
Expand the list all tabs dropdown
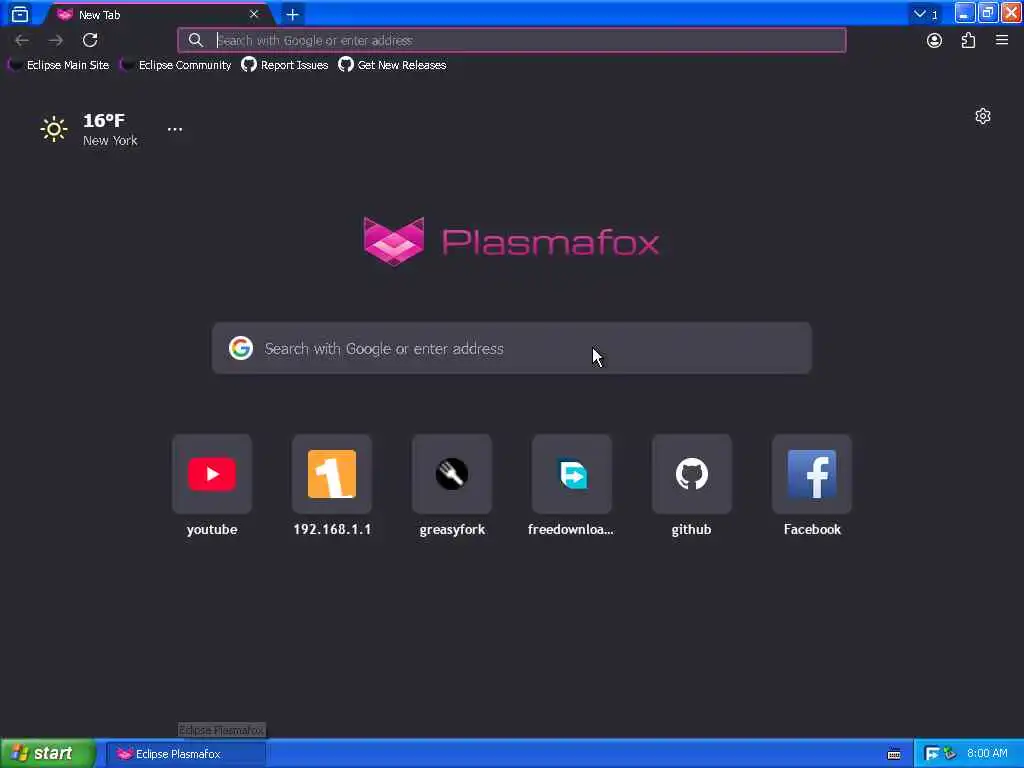925,14
